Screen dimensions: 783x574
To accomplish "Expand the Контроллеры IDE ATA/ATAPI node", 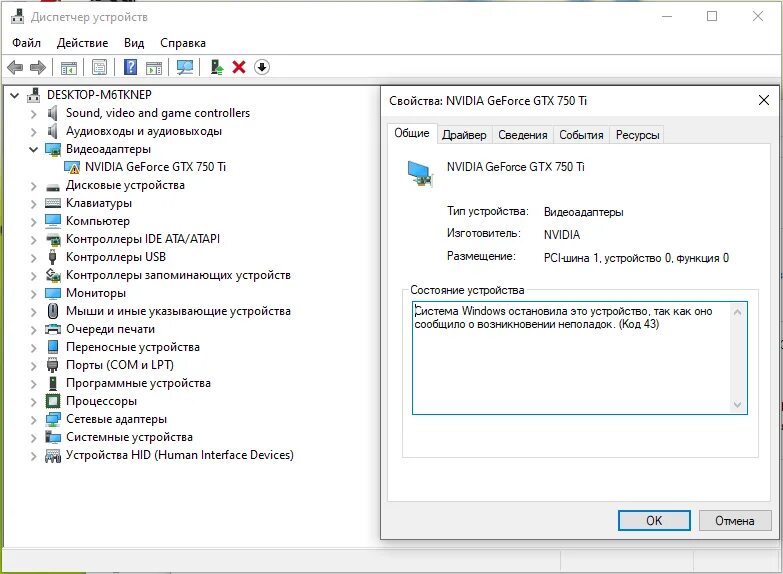I will [x=33, y=240].
